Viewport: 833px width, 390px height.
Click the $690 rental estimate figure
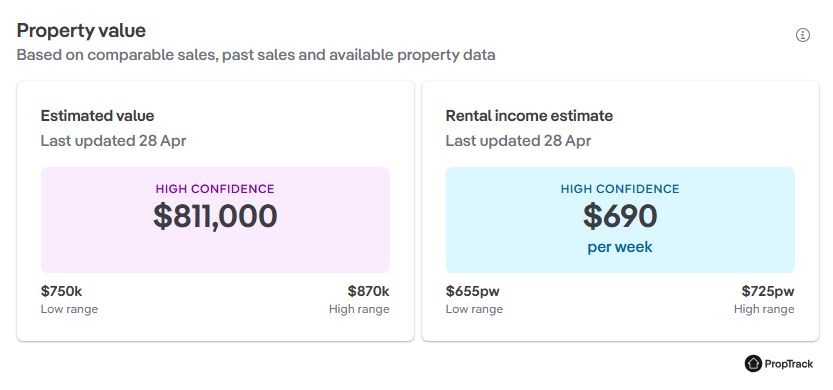click(x=620, y=216)
